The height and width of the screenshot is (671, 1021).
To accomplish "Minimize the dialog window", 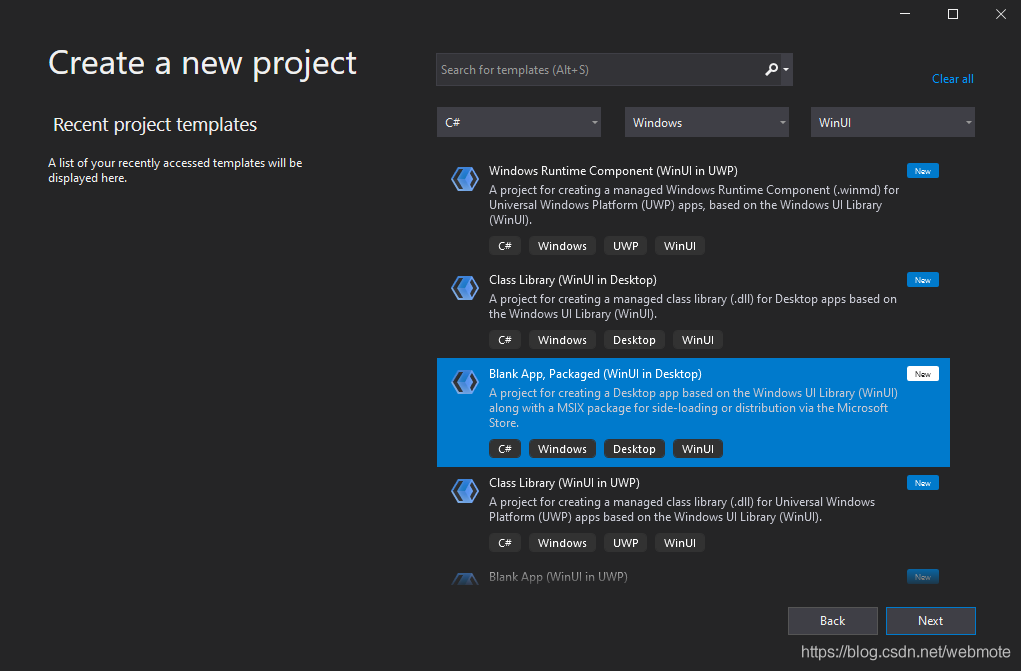I will tap(904, 14).
